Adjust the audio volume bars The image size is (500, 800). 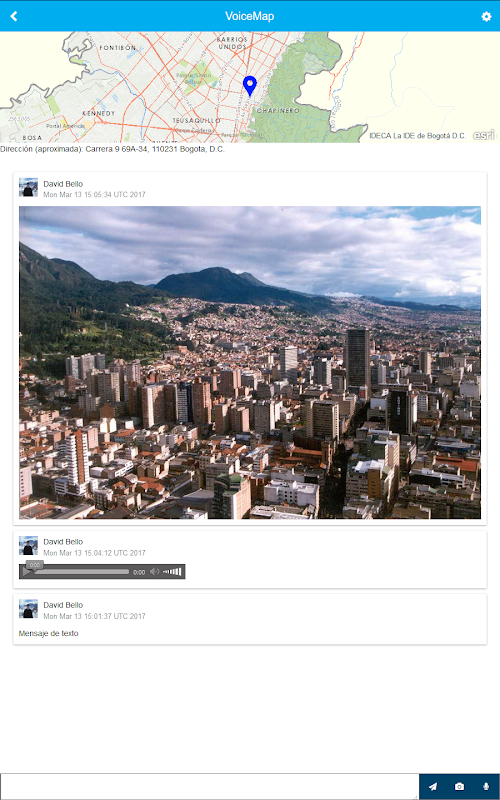(172, 572)
